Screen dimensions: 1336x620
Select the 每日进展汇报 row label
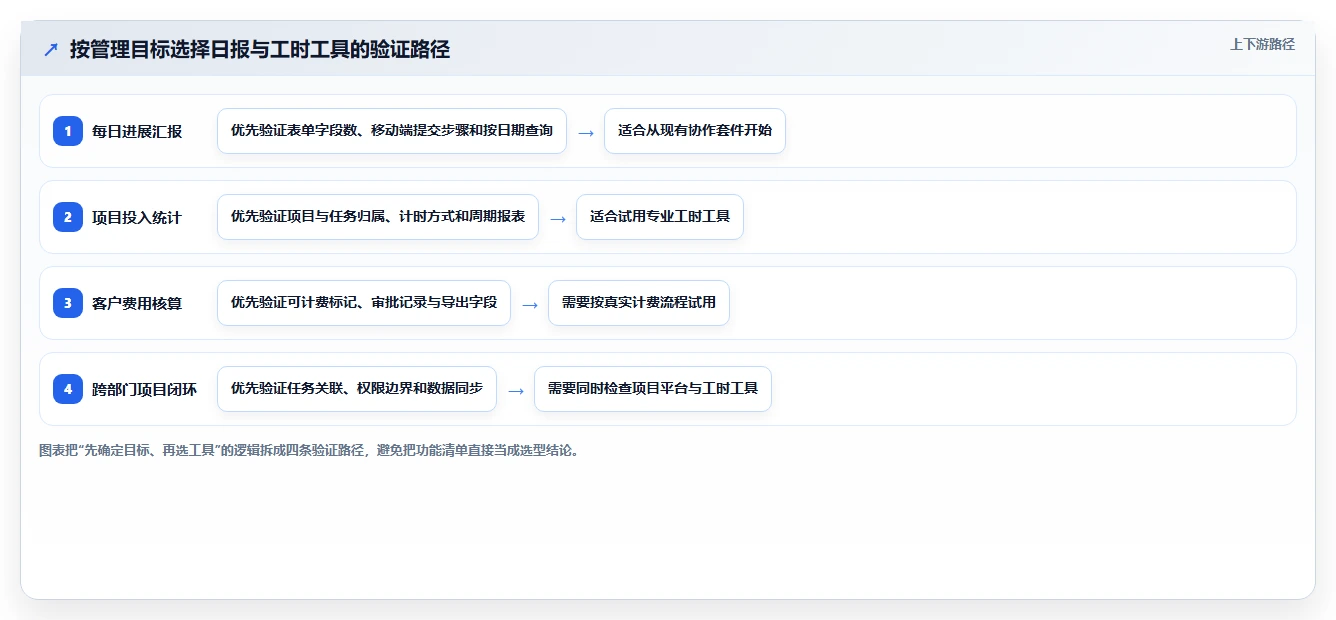coord(137,131)
